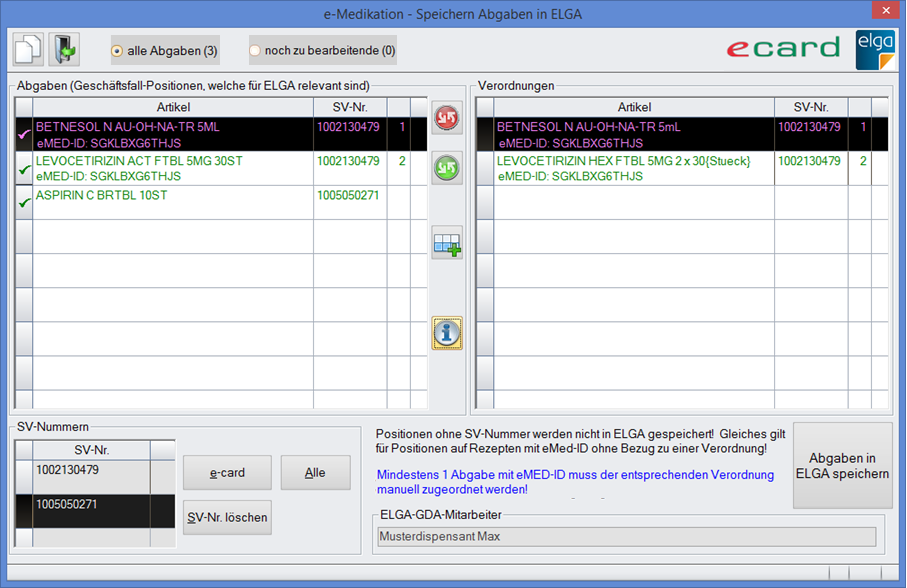Viewport: 907px width, 588px height.
Task: Click SV-Nr. löschen button
Action: click(x=227, y=518)
